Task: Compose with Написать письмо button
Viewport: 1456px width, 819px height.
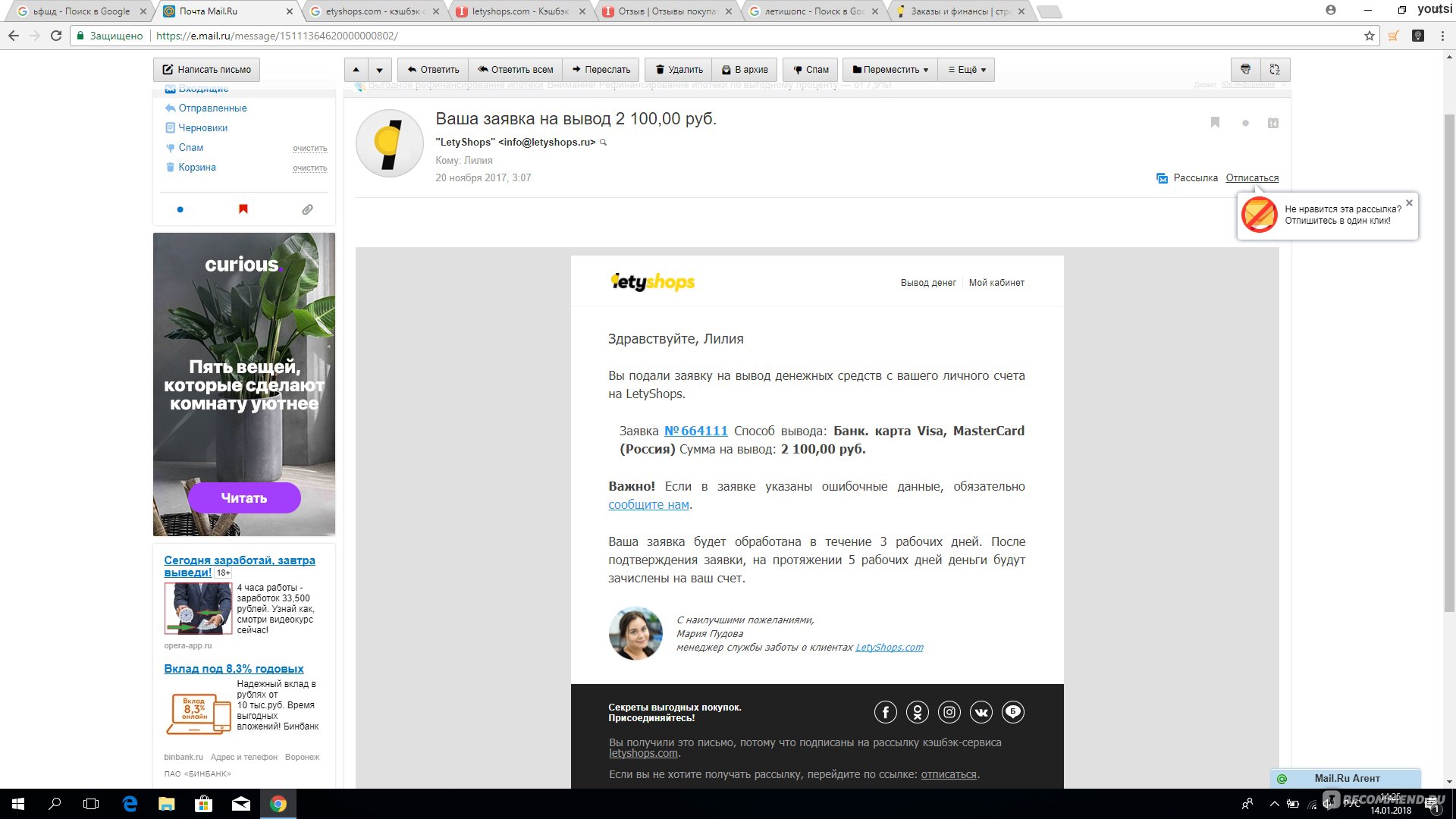Action: coord(206,70)
